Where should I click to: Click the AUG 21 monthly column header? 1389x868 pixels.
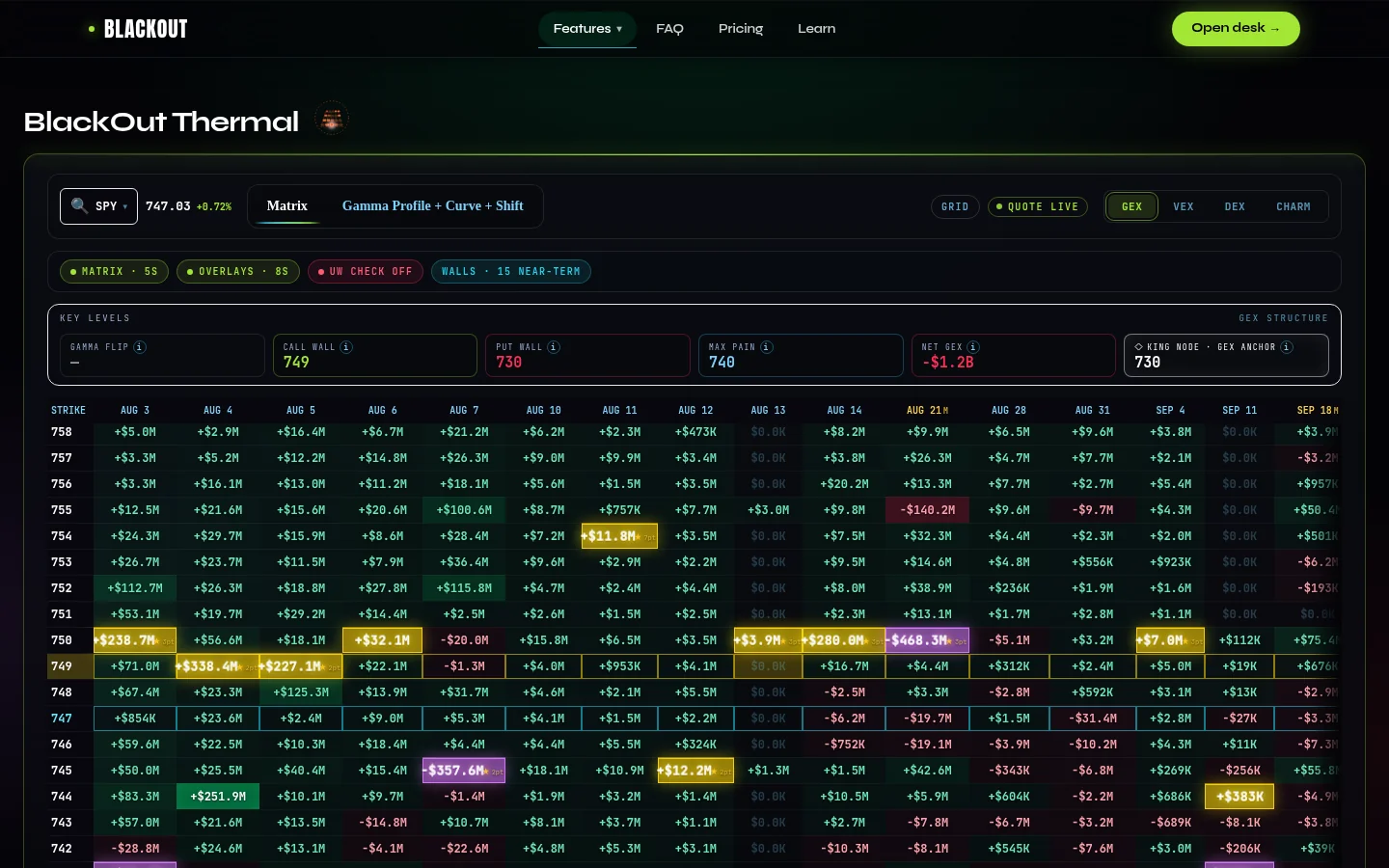pyautogui.click(x=927, y=411)
